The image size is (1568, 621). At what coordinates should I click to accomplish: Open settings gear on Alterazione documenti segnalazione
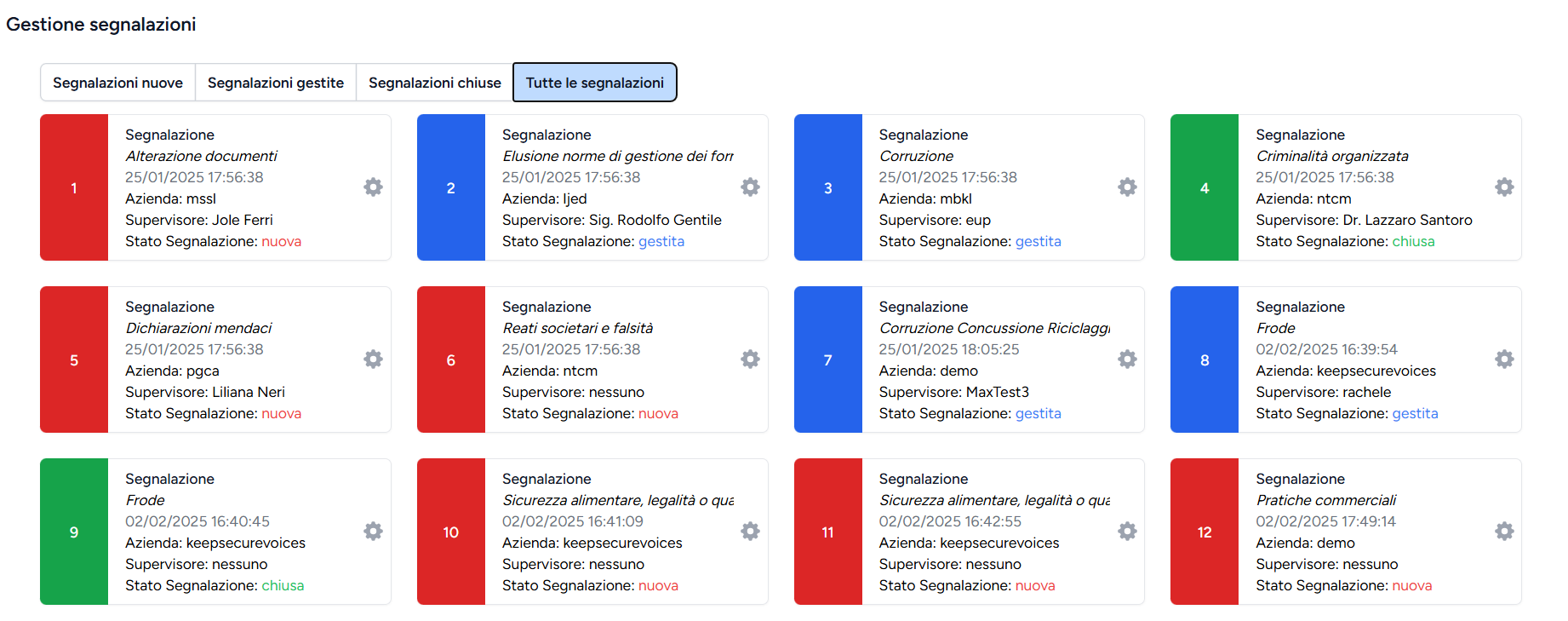(x=373, y=187)
